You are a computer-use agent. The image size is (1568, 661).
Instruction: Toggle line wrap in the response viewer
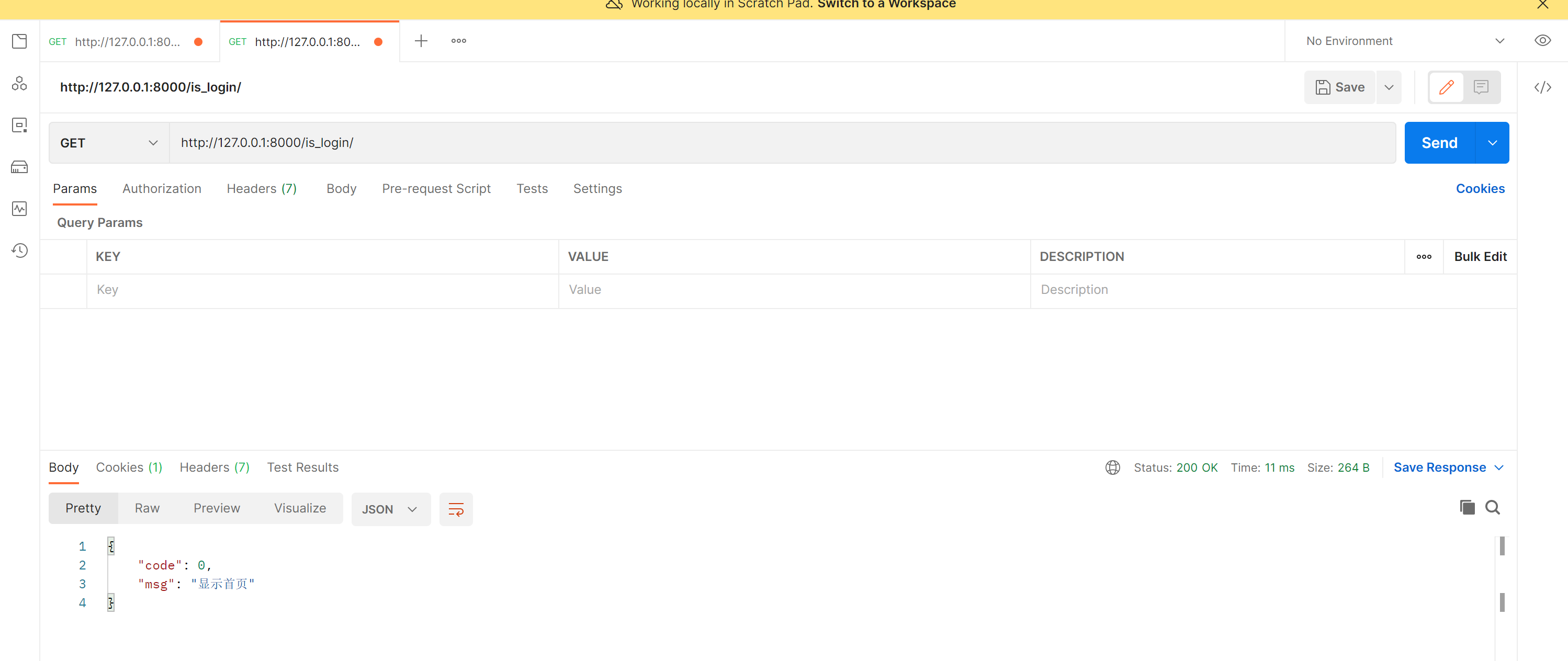point(455,509)
